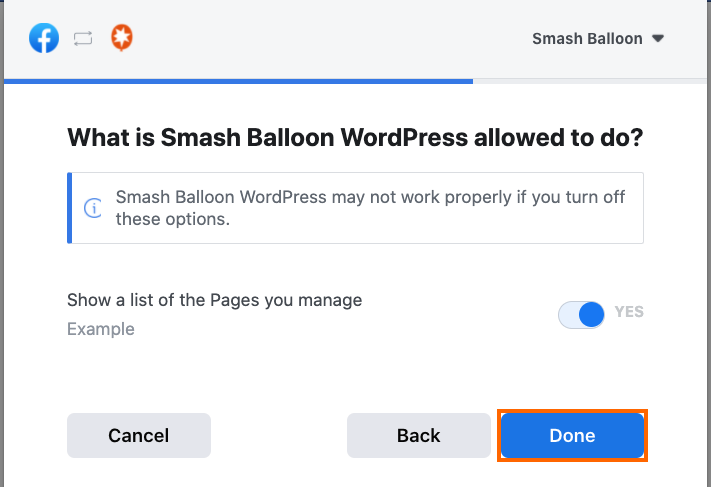Click the Facebook logo icon
The height and width of the screenshot is (487, 711).
pos(44,39)
